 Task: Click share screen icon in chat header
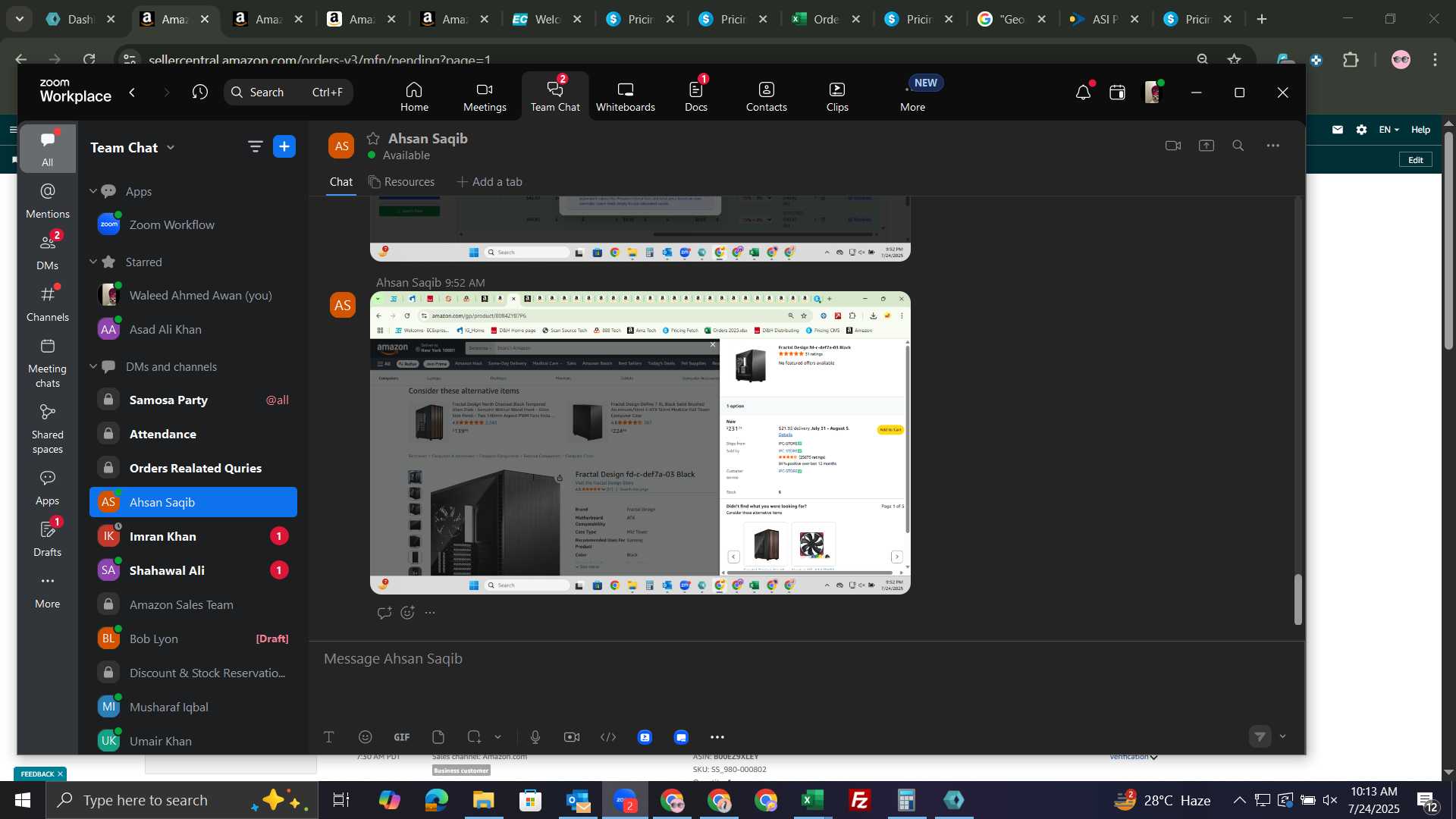[x=1207, y=146]
